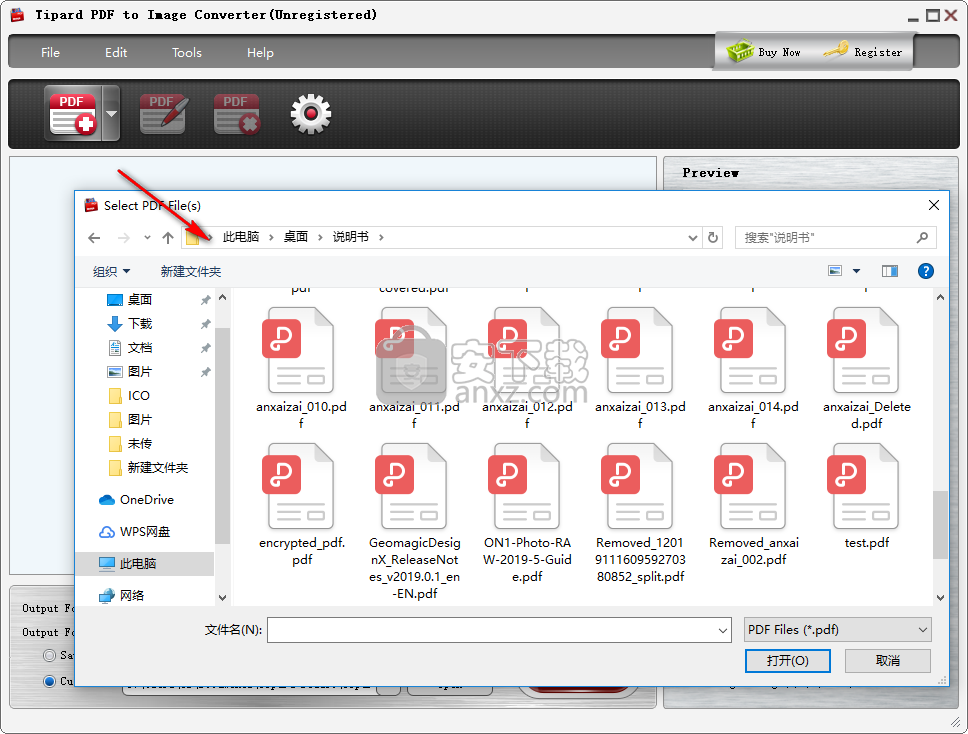
Task: Select 桌面 in the navigation pane
Action: point(140,299)
